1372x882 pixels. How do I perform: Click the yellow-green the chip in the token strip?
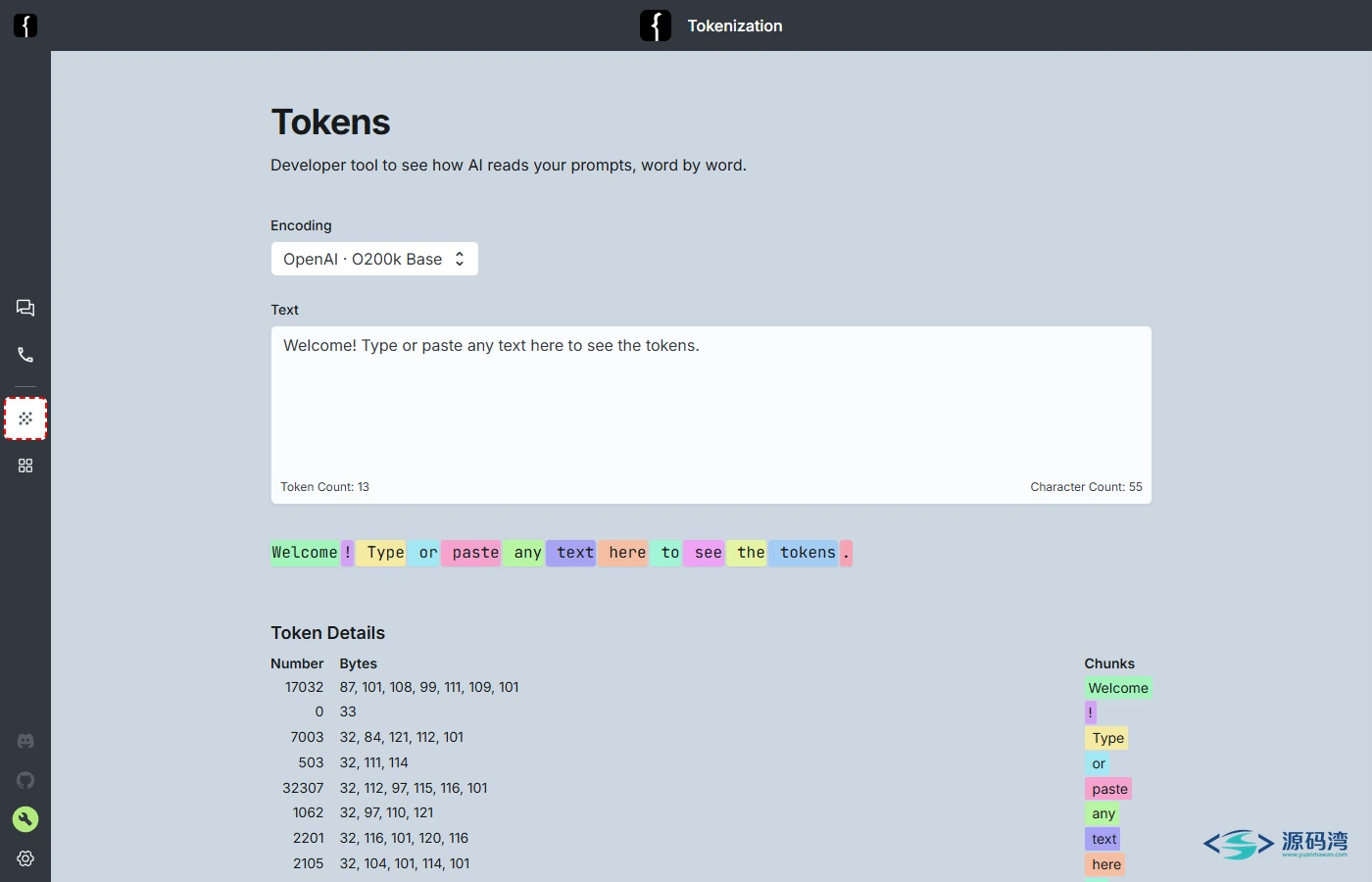[x=747, y=553]
